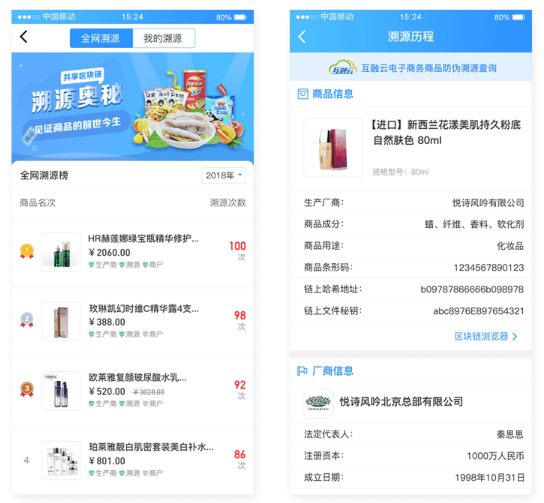Screen dimensions: 544x503
Task: Click the 溯源次数 column header
Action: click(x=228, y=203)
